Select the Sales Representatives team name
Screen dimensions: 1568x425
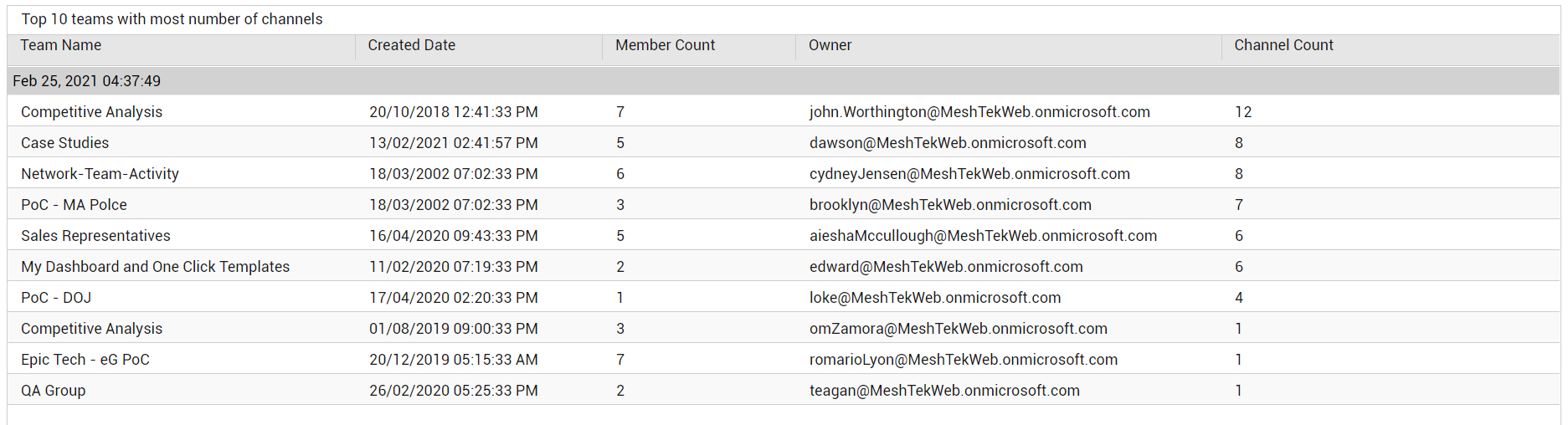95,236
